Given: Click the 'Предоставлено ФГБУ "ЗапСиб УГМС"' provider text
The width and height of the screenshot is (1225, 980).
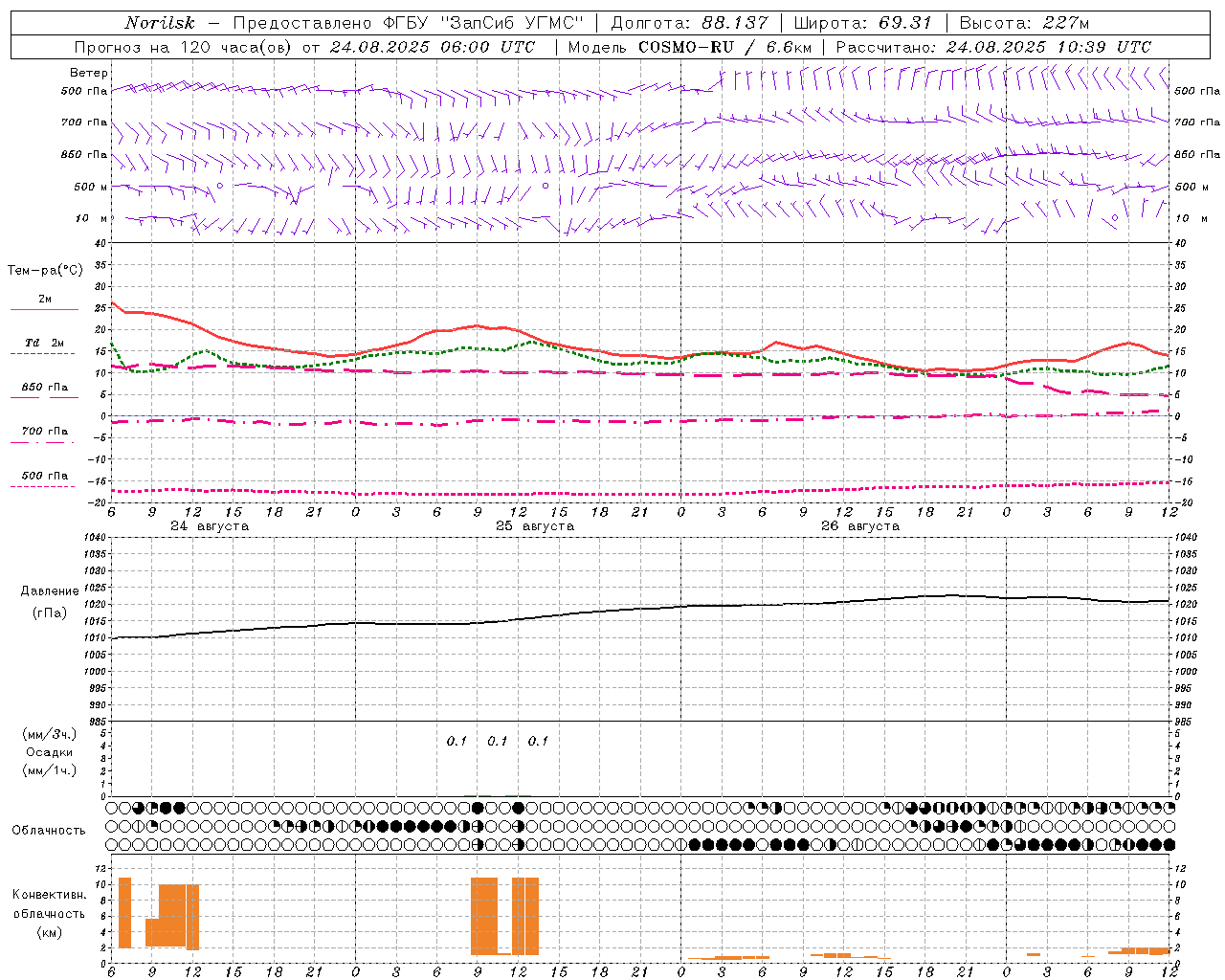Looking at the screenshot, I should tap(409, 23).
